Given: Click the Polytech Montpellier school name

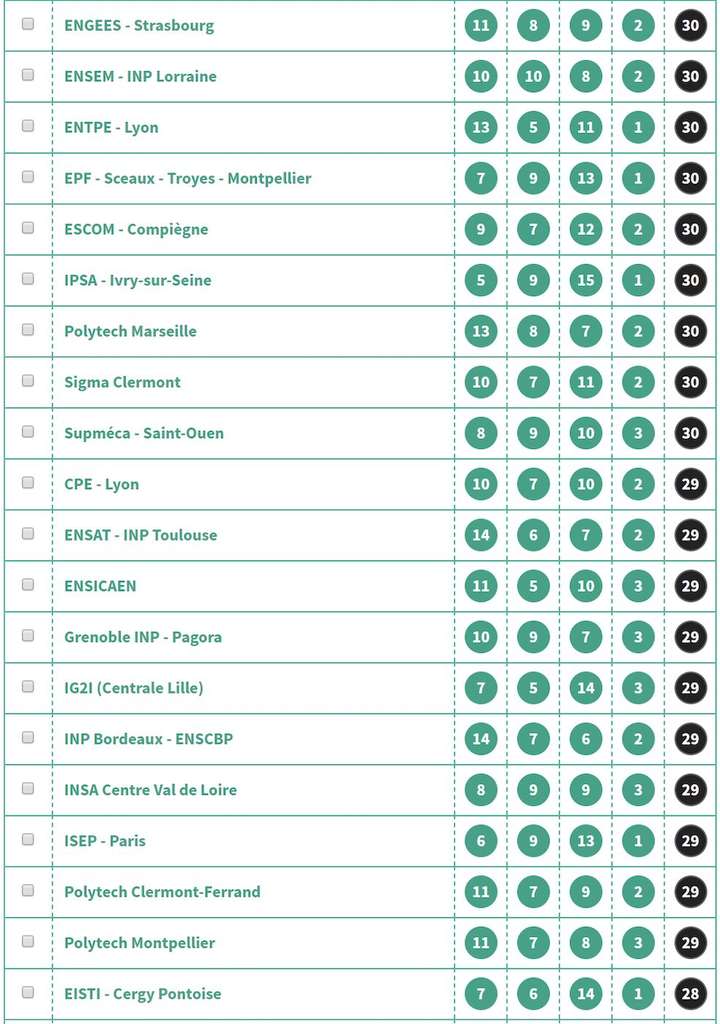Looking at the screenshot, I should [140, 943].
